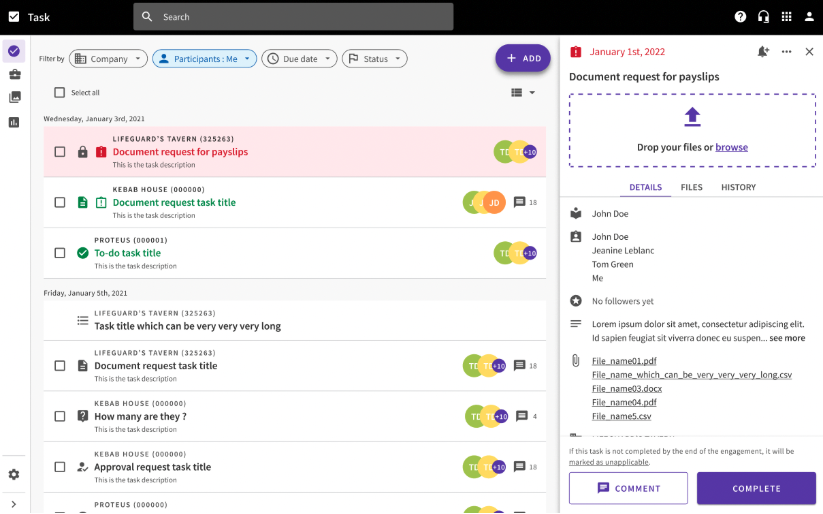Image resolution: width=823 pixels, height=514 pixels.
Task: Expand description with see more
Action: (787, 338)
